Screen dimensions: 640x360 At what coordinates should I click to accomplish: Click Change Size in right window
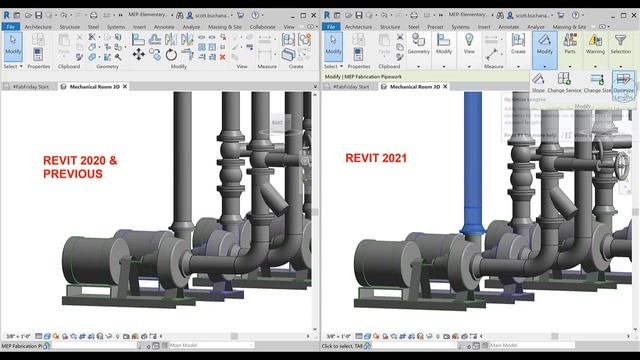pyautogui.click(x=597, y=83)
